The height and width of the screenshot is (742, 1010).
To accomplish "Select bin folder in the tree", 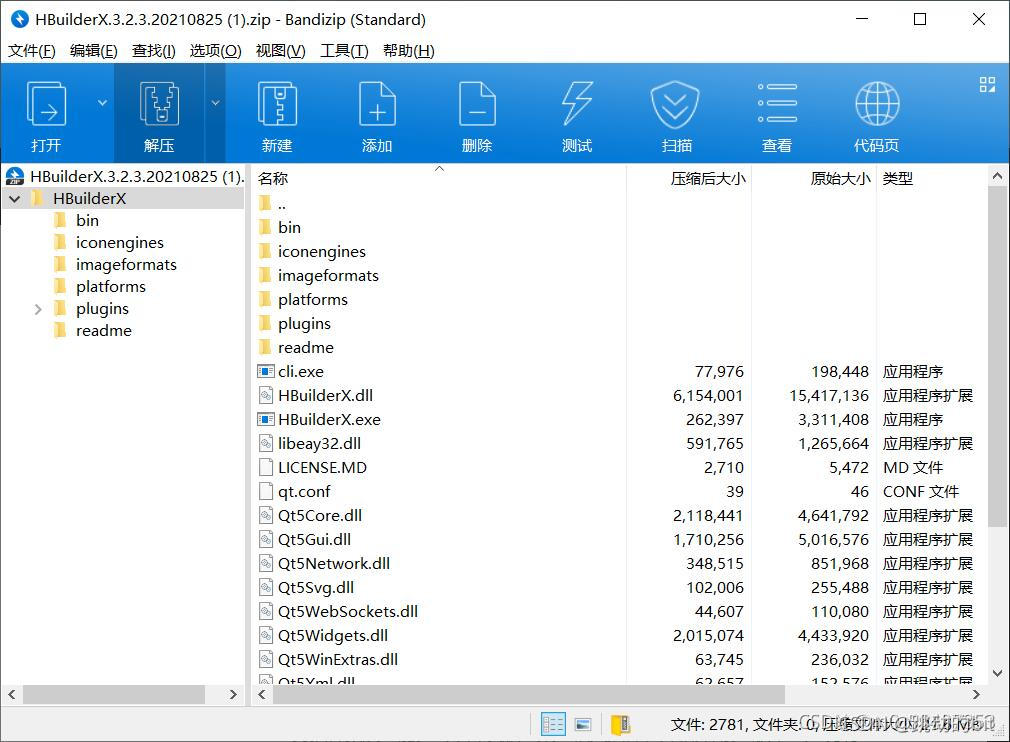I will click(x=76, y=221).
